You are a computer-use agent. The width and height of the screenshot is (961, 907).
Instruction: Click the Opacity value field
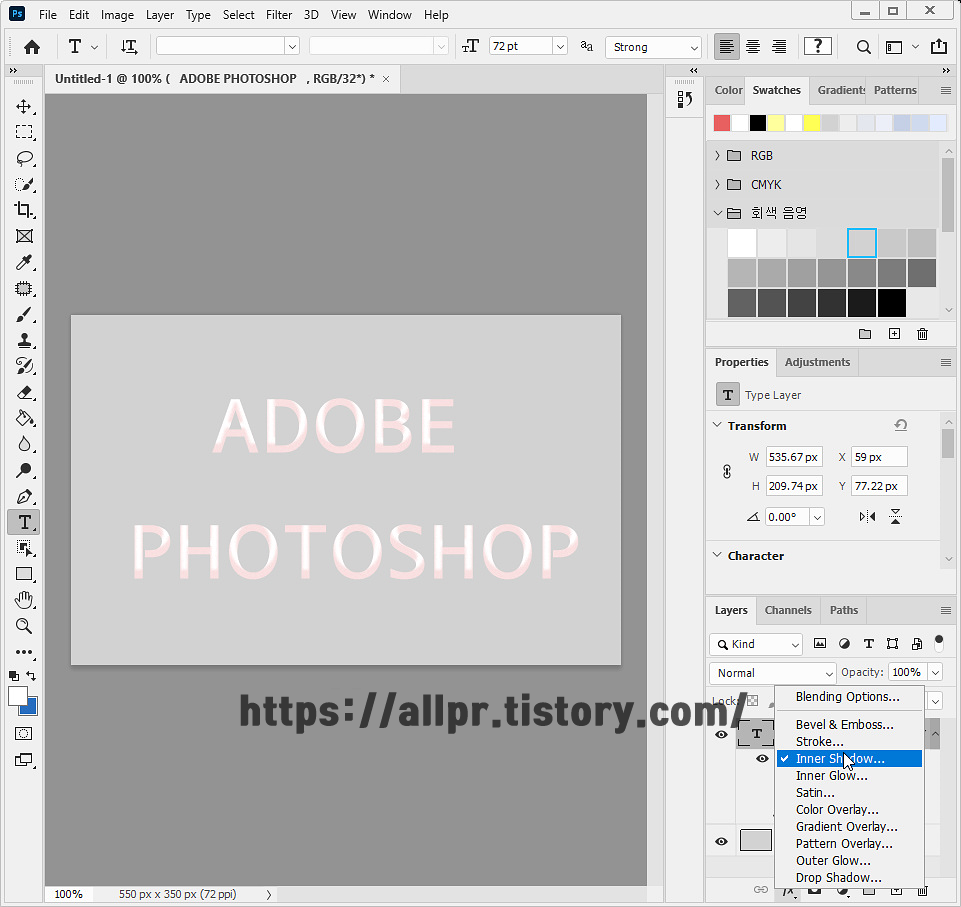click(907, 672)
